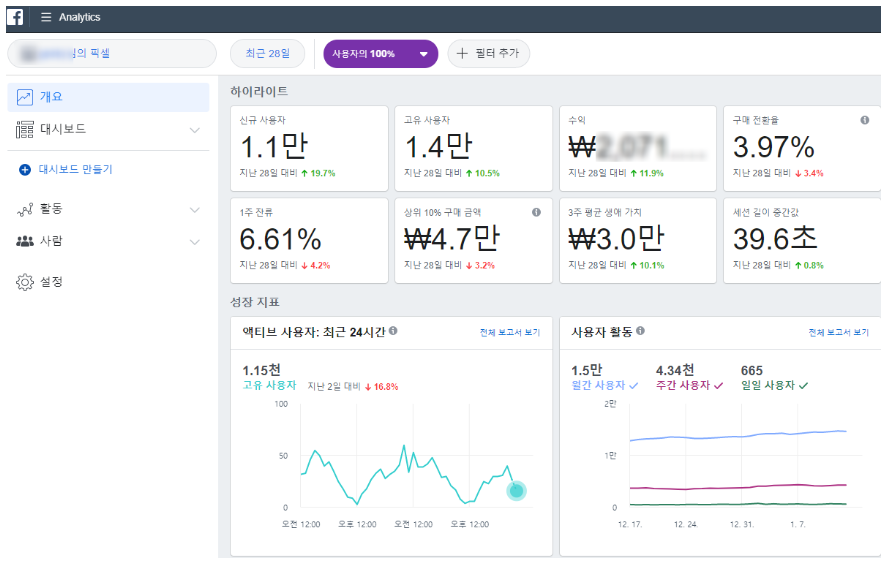The width and height of the screenshot is (893, 571).
Task: Click the 대시보드 만들기 link
Action: (76, 170)
